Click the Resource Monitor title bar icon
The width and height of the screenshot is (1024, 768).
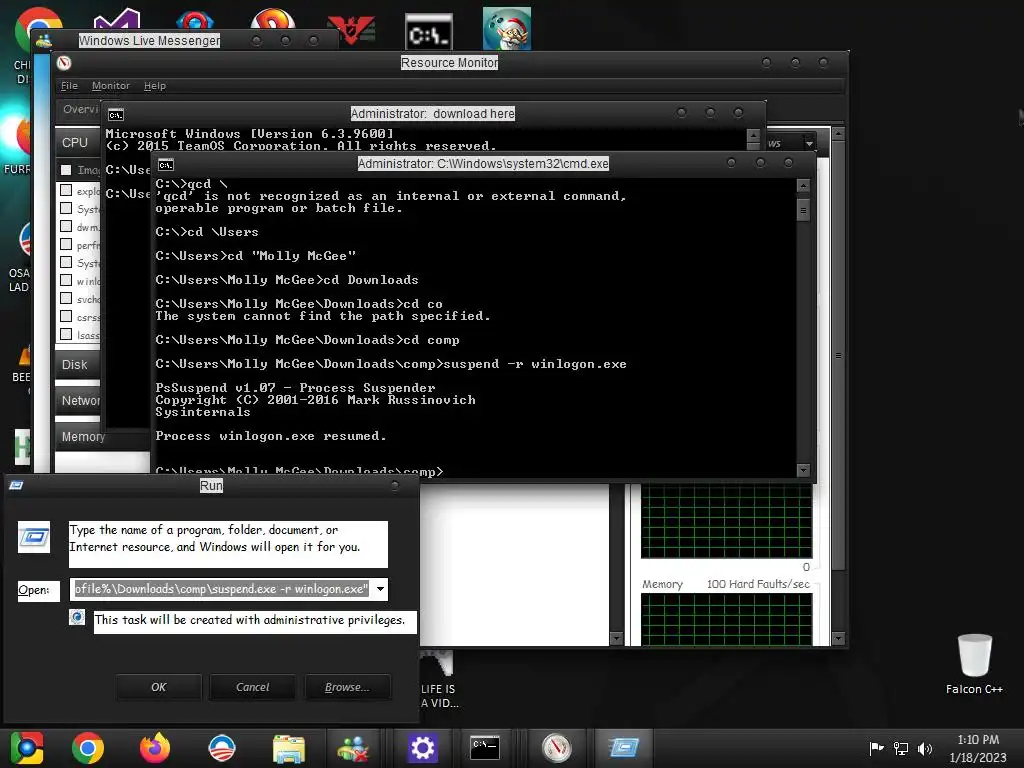pos(64,63)
